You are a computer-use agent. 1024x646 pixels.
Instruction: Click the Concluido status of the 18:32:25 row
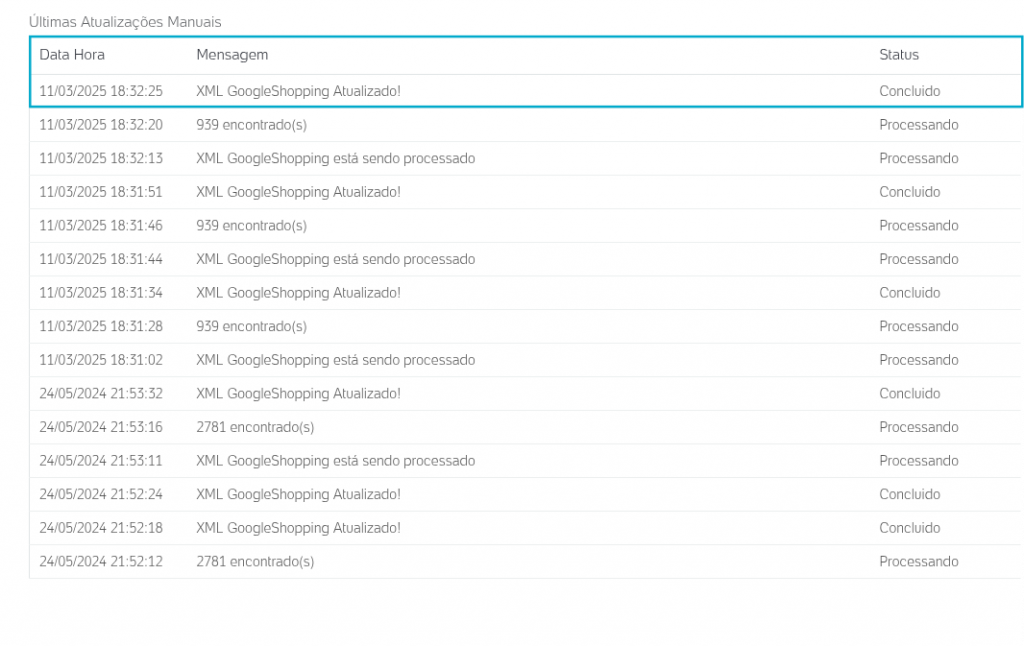click(909, 91)
